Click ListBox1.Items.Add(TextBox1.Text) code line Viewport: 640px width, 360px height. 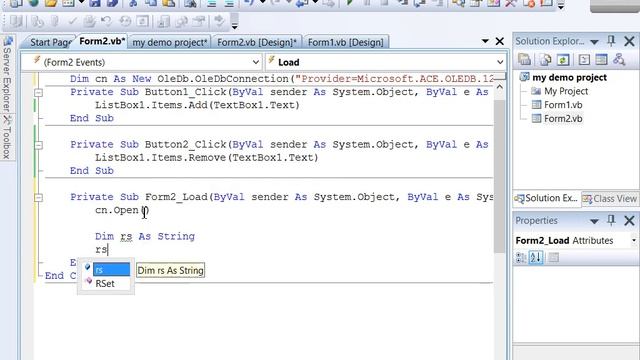click(x=197, y=105)
